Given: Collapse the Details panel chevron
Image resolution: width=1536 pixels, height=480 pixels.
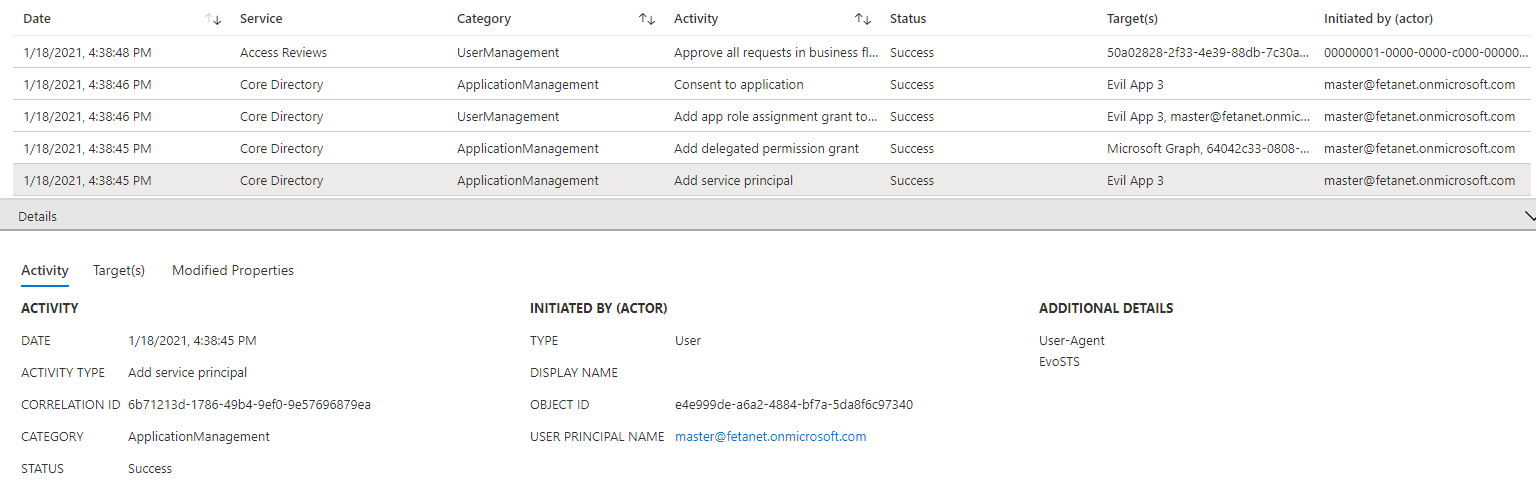Looking at the screenshot, I should point(1529,216).
